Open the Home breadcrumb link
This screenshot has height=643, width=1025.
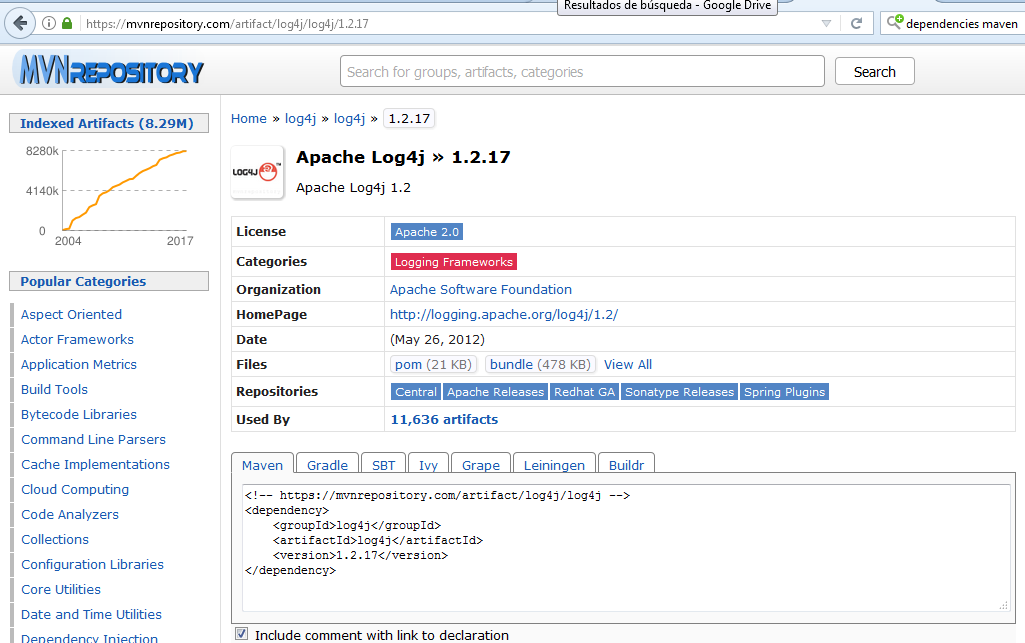pyautogui.click(x=248, y=118)
